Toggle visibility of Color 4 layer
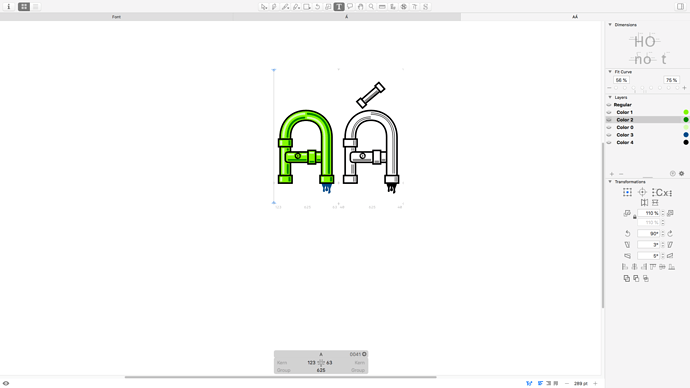The image size is (690, 388). pyautogui.click(x=609, y=143)
